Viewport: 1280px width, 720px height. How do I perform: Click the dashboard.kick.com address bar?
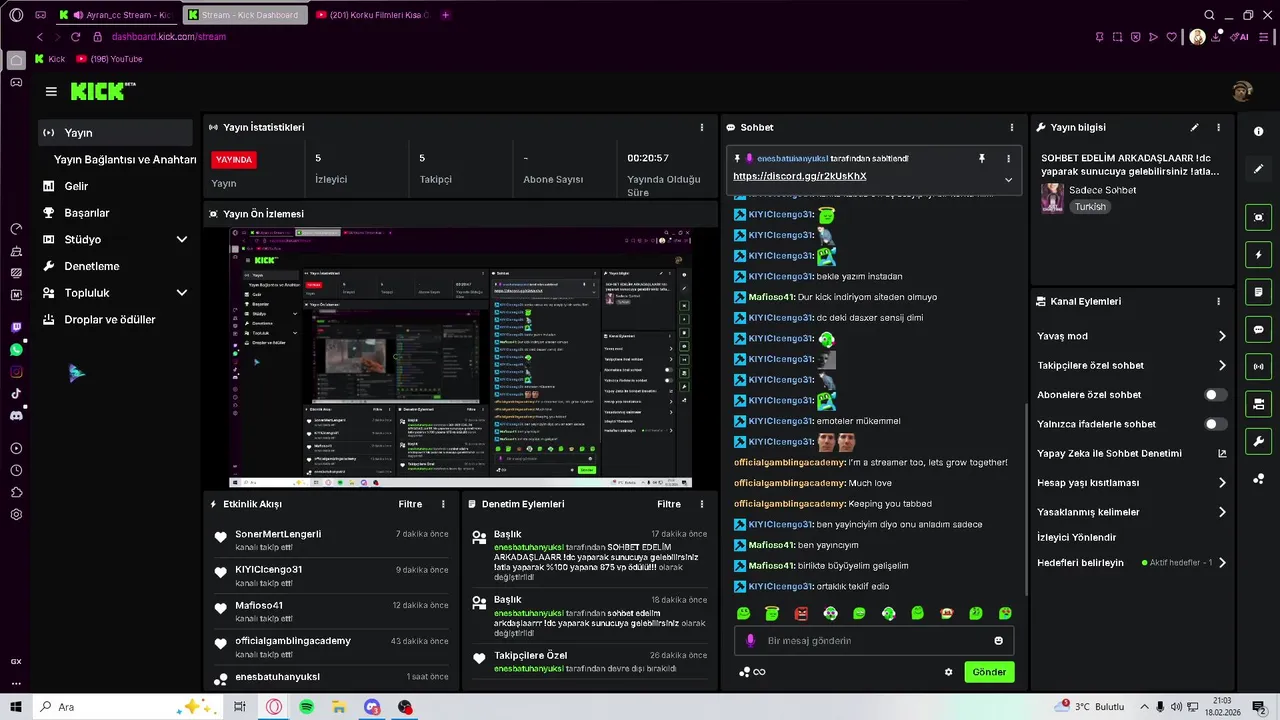coord(168,37)
